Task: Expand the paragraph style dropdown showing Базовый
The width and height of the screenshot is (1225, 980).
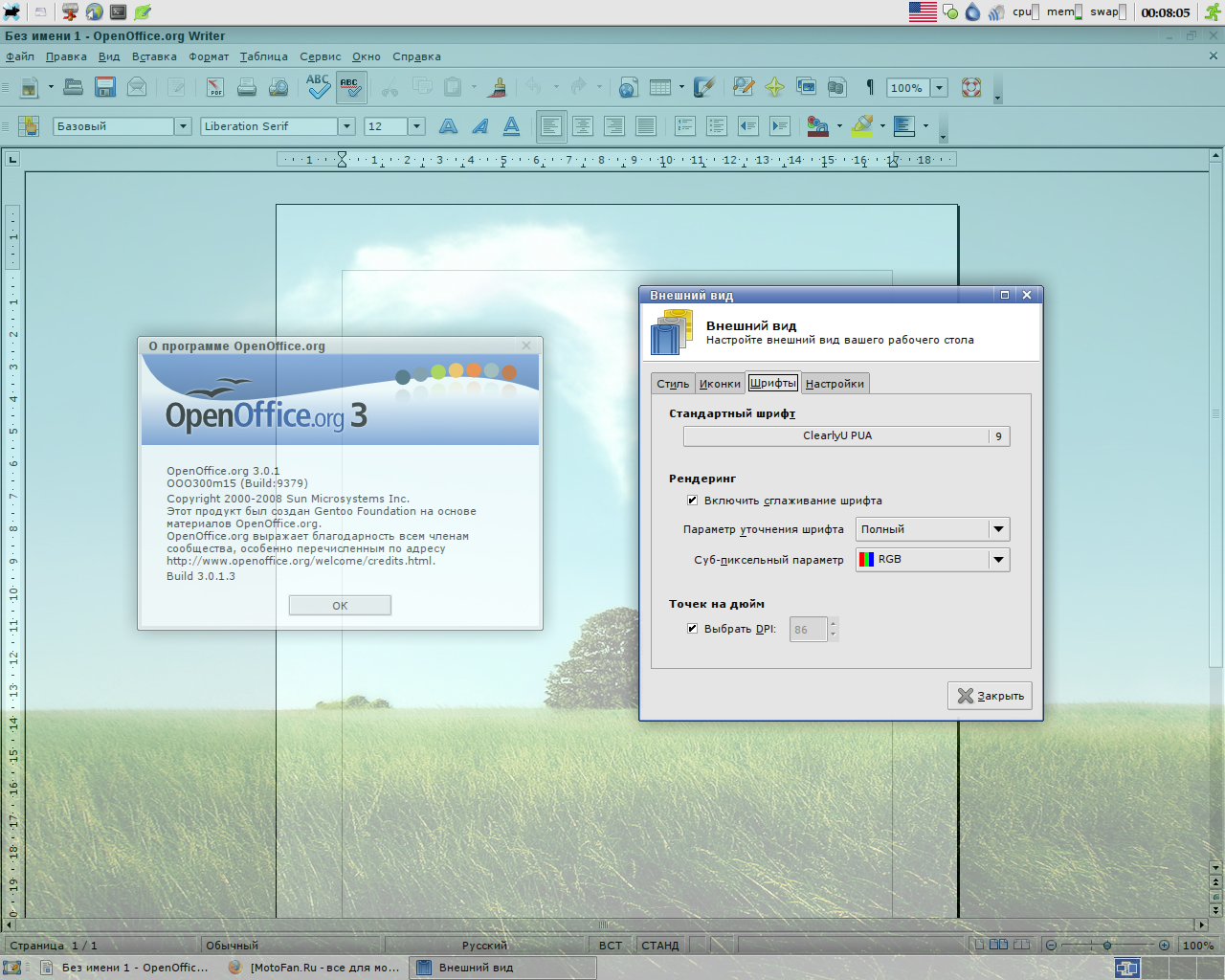Action: pyautogui.click(x=182, y=126)
